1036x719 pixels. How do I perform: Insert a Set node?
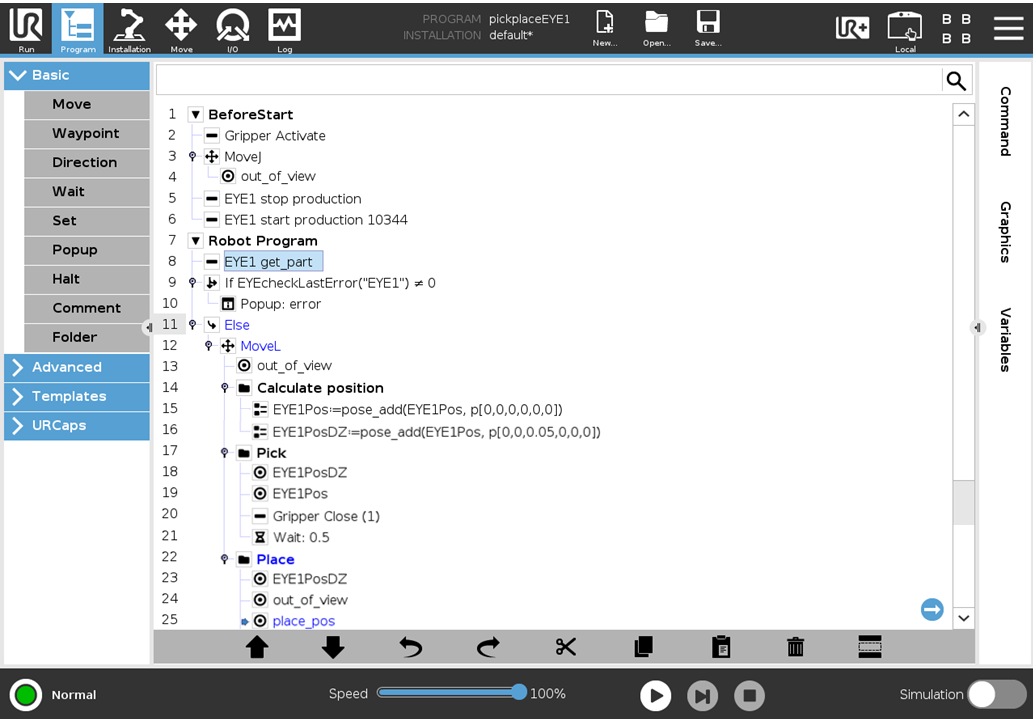click(87, 221)
